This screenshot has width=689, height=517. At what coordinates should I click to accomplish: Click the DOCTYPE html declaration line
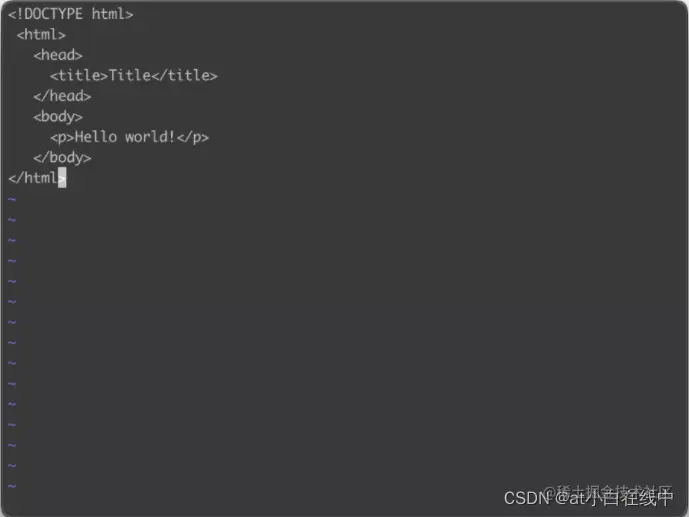(70, 14)
